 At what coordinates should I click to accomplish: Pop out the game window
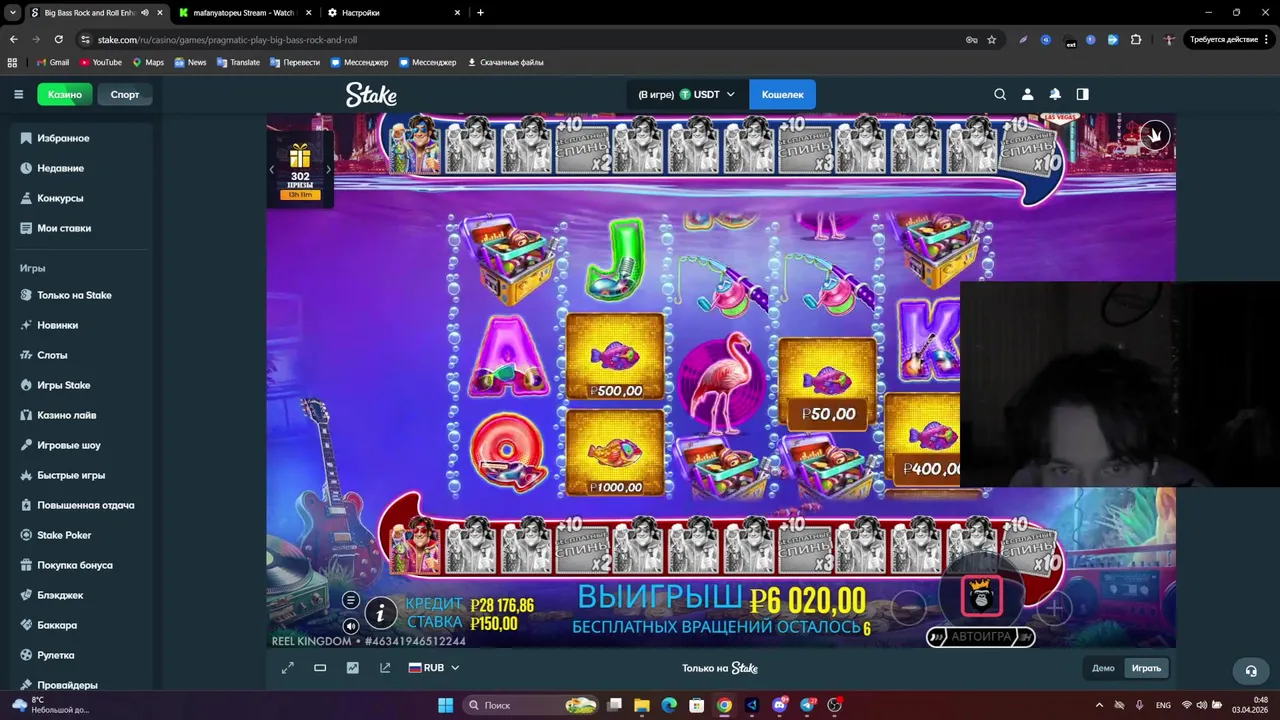385,668
